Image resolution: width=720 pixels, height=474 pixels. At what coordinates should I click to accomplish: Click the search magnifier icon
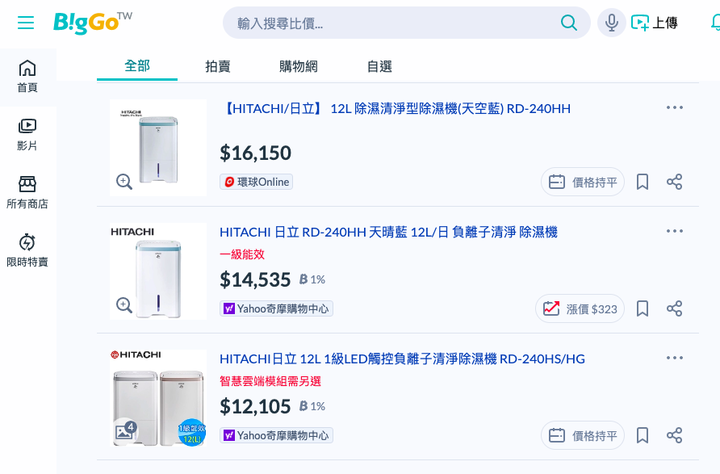568,23
